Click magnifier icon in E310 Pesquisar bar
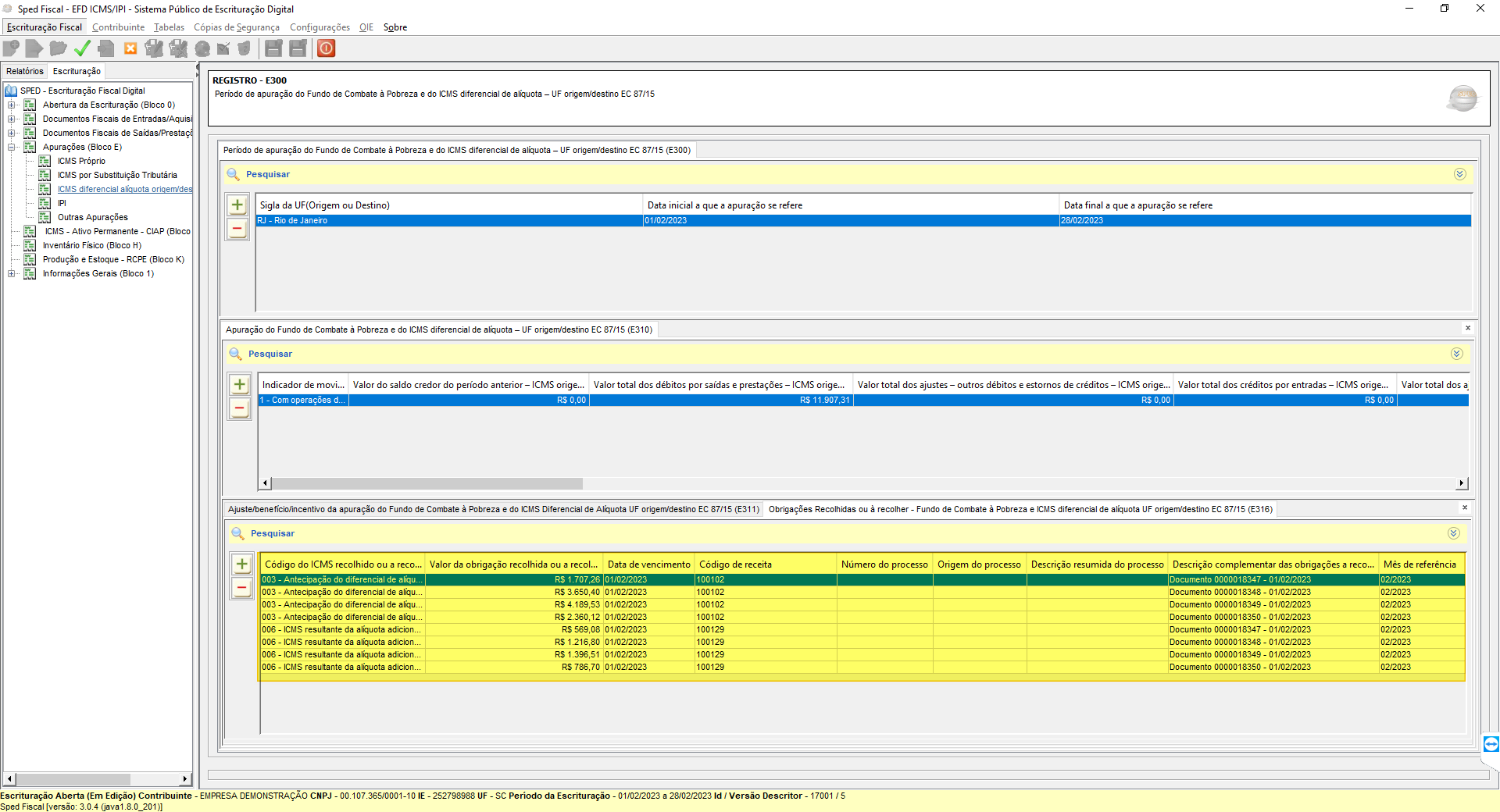1500x812 pixels. [x=235, y=354]
